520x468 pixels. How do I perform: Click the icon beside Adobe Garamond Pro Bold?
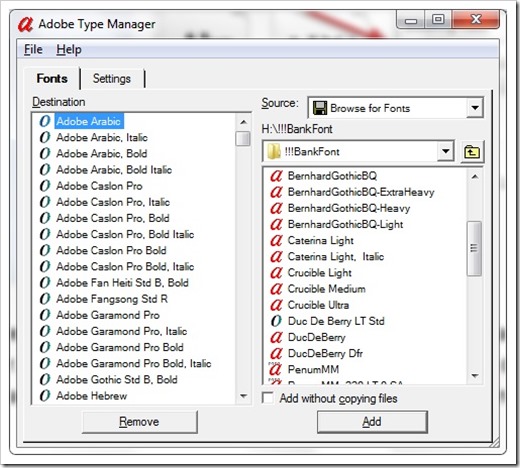point(45,347)
